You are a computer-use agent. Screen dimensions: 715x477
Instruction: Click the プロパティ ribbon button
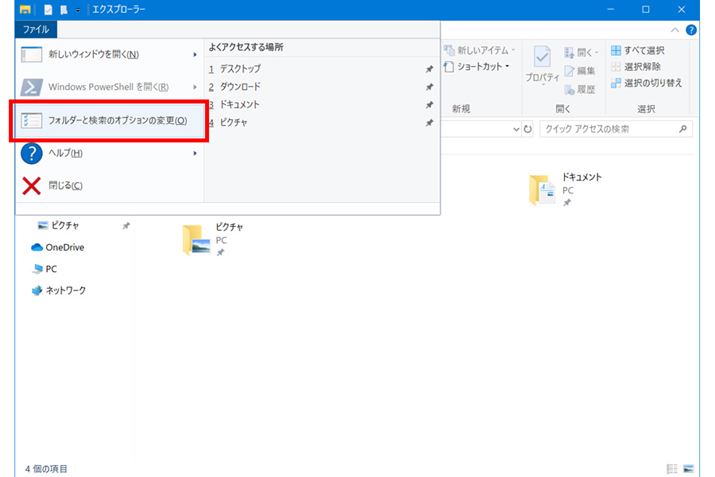click(x=542, y=65)
